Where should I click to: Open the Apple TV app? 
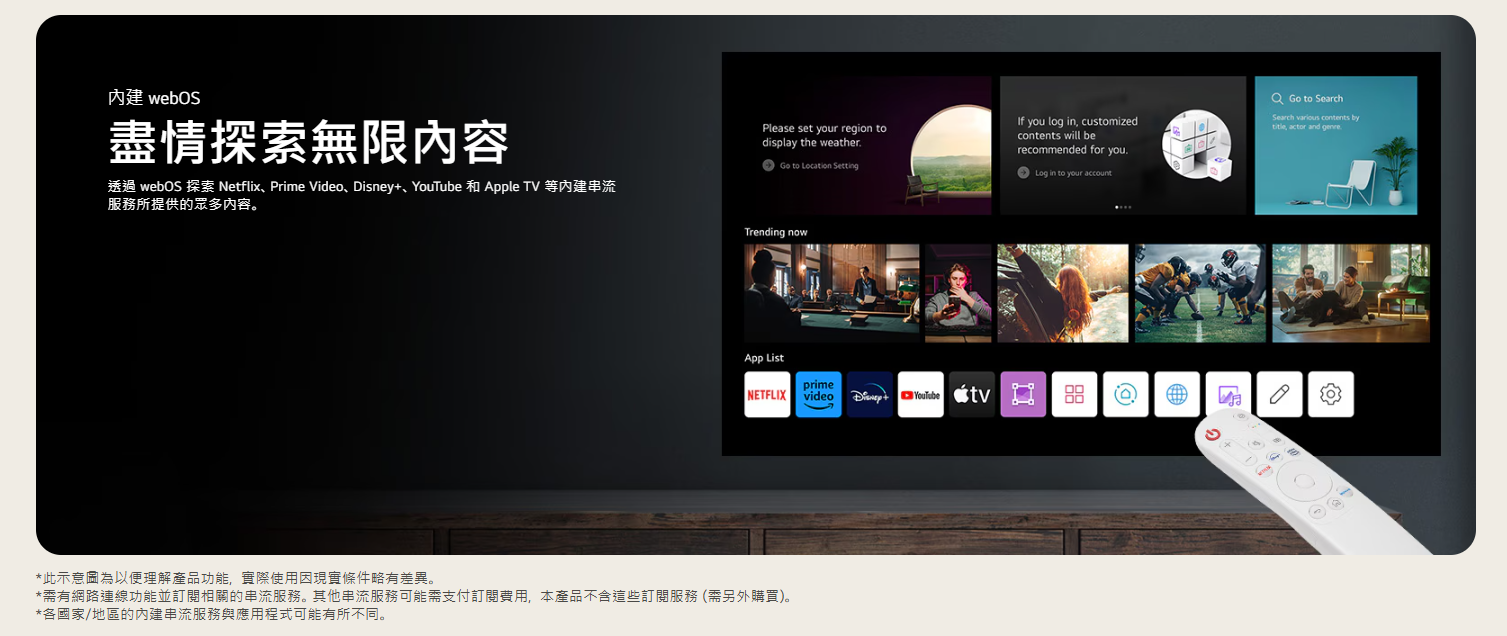click(971, 395)
